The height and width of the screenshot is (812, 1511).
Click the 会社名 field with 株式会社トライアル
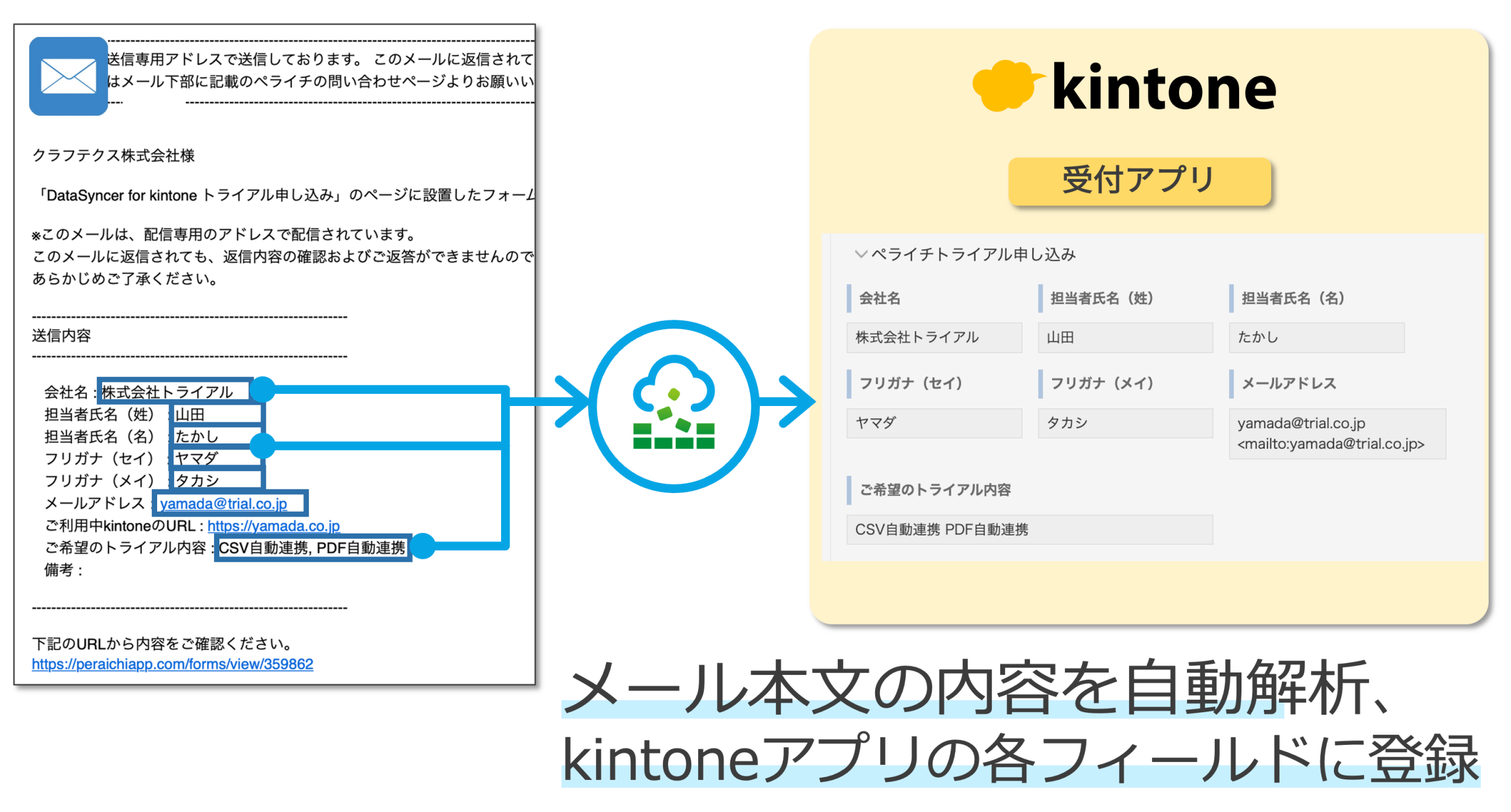point(933,337)
